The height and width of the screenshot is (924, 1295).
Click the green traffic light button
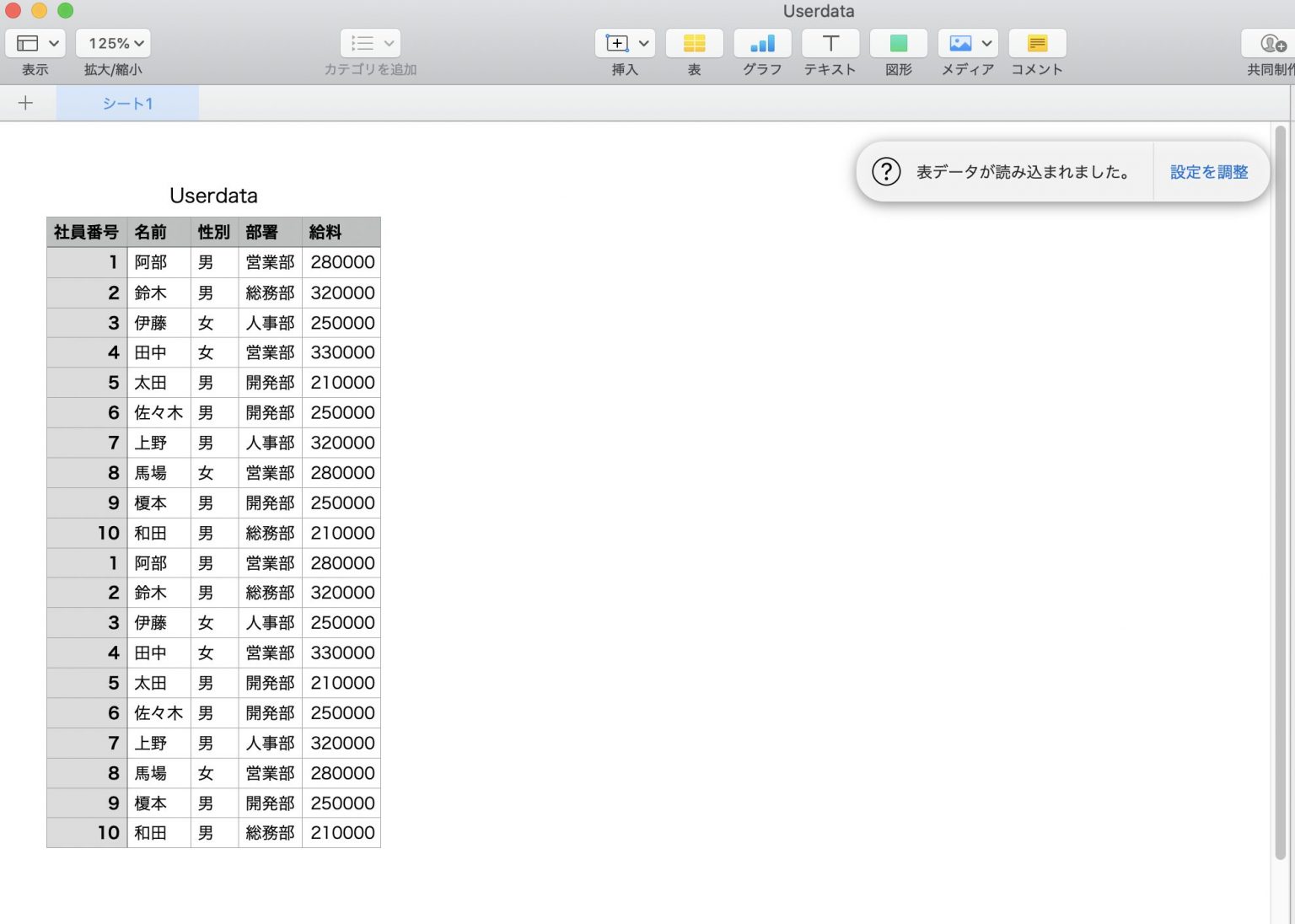(x=65, y=11)
